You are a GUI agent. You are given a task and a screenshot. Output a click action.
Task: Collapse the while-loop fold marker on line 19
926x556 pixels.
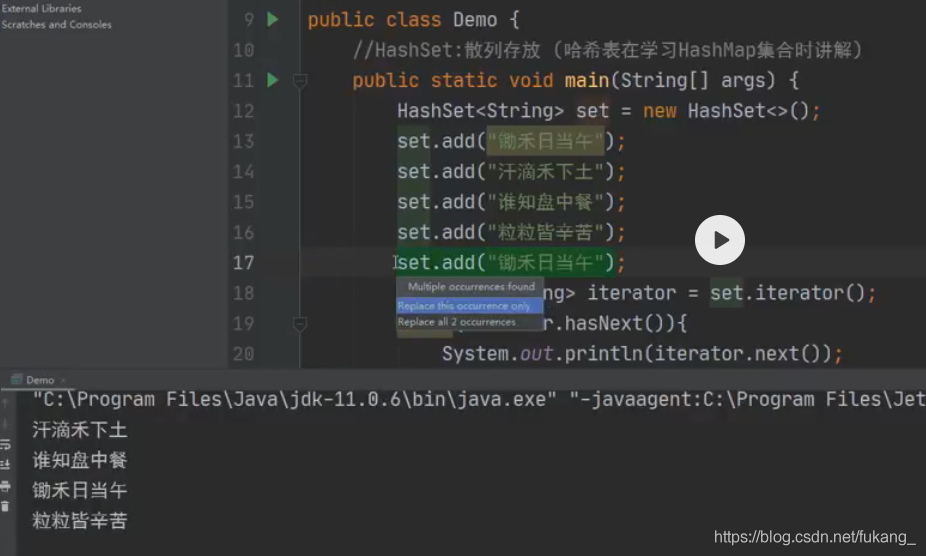(299, 324)
